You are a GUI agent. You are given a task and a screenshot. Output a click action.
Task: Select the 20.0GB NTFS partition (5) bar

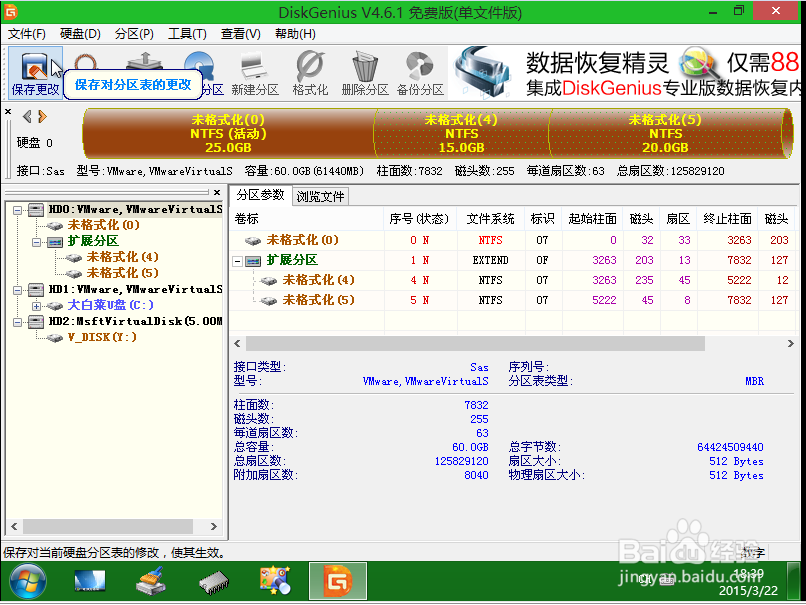(665, 133)
